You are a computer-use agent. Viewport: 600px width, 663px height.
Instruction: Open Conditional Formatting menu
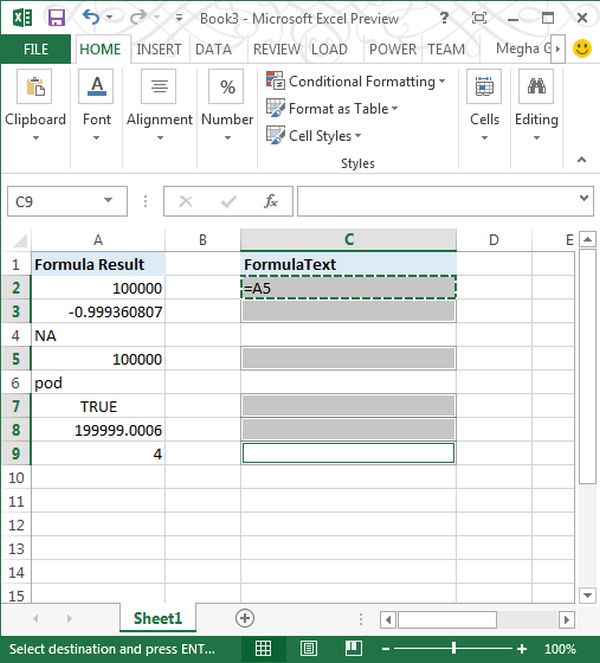(x=356, y=81)
